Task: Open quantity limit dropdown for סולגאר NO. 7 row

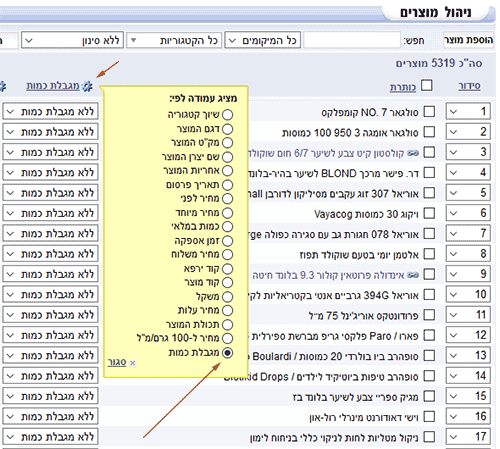Action: coord(50,111)
